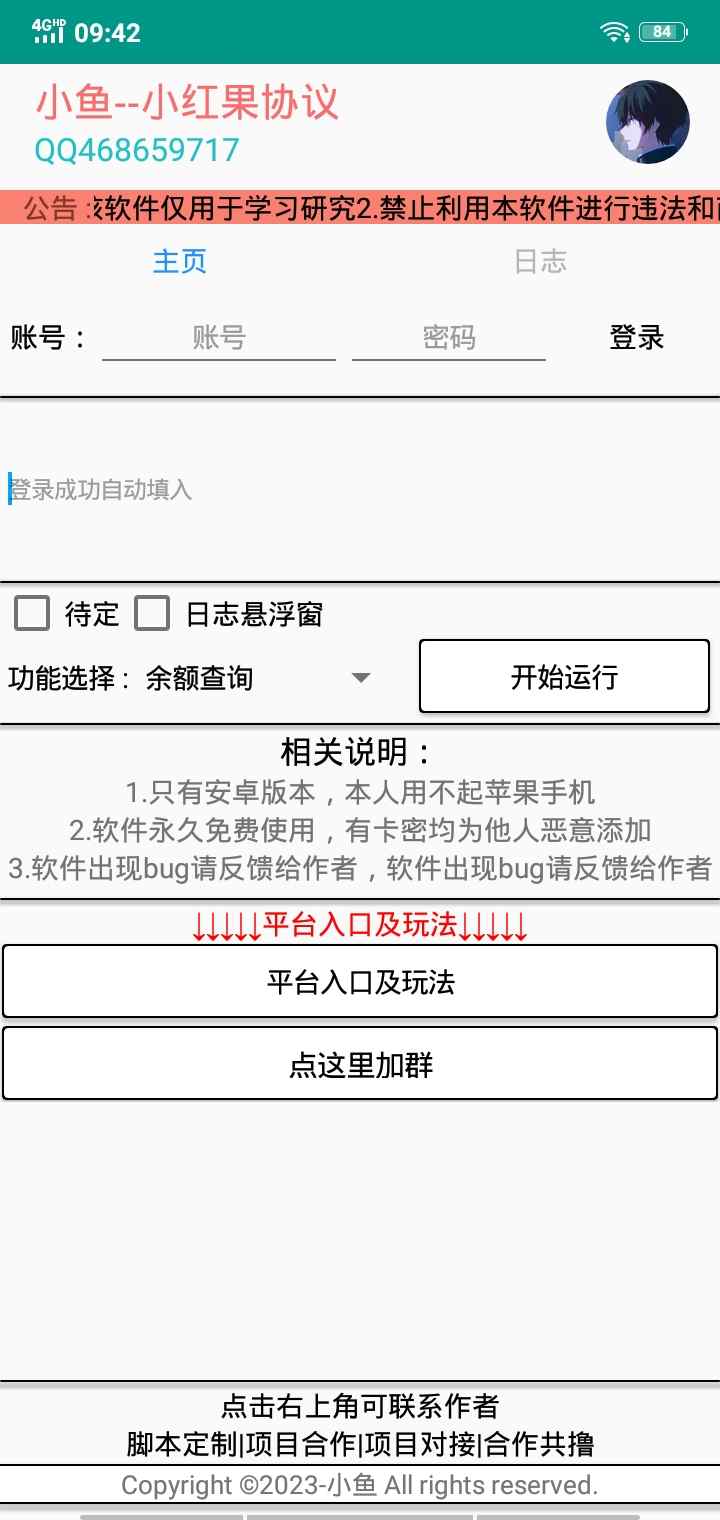
Task: Switch to the 主页 tab
Action: [x=180, y=261]
